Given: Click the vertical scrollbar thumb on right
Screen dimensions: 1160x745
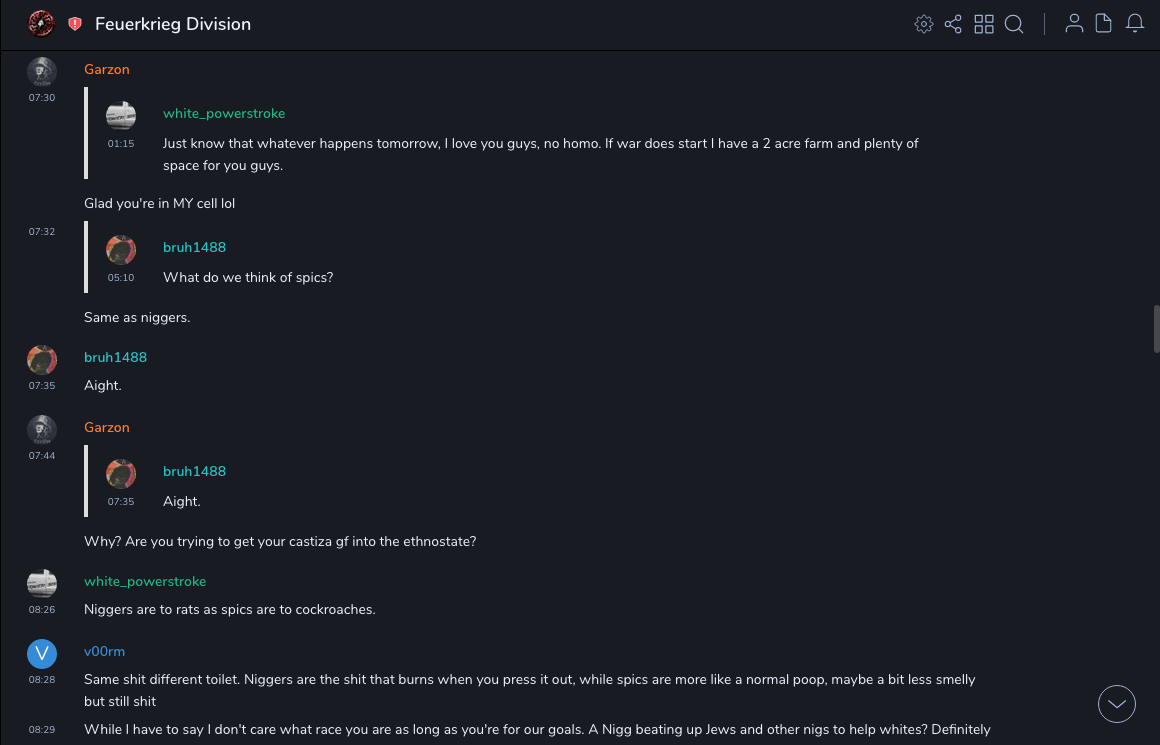Looking at the screenshot, I should coord(1157,329).
